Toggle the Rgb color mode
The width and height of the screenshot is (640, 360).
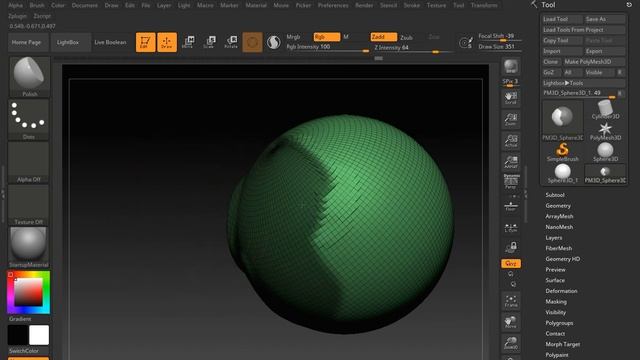click(327, 37)
